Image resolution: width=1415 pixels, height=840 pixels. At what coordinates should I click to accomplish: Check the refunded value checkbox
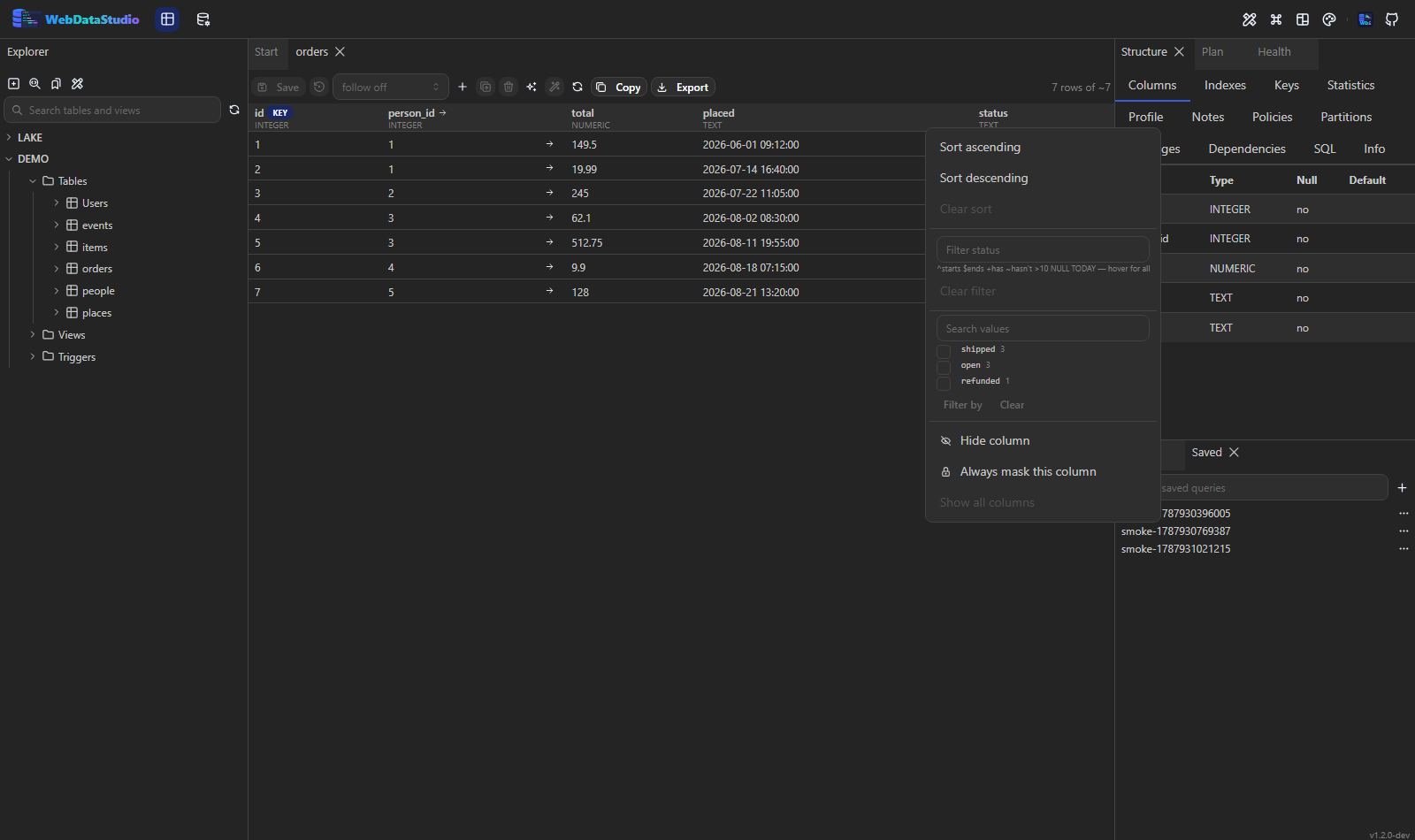(x=944, y=383)
